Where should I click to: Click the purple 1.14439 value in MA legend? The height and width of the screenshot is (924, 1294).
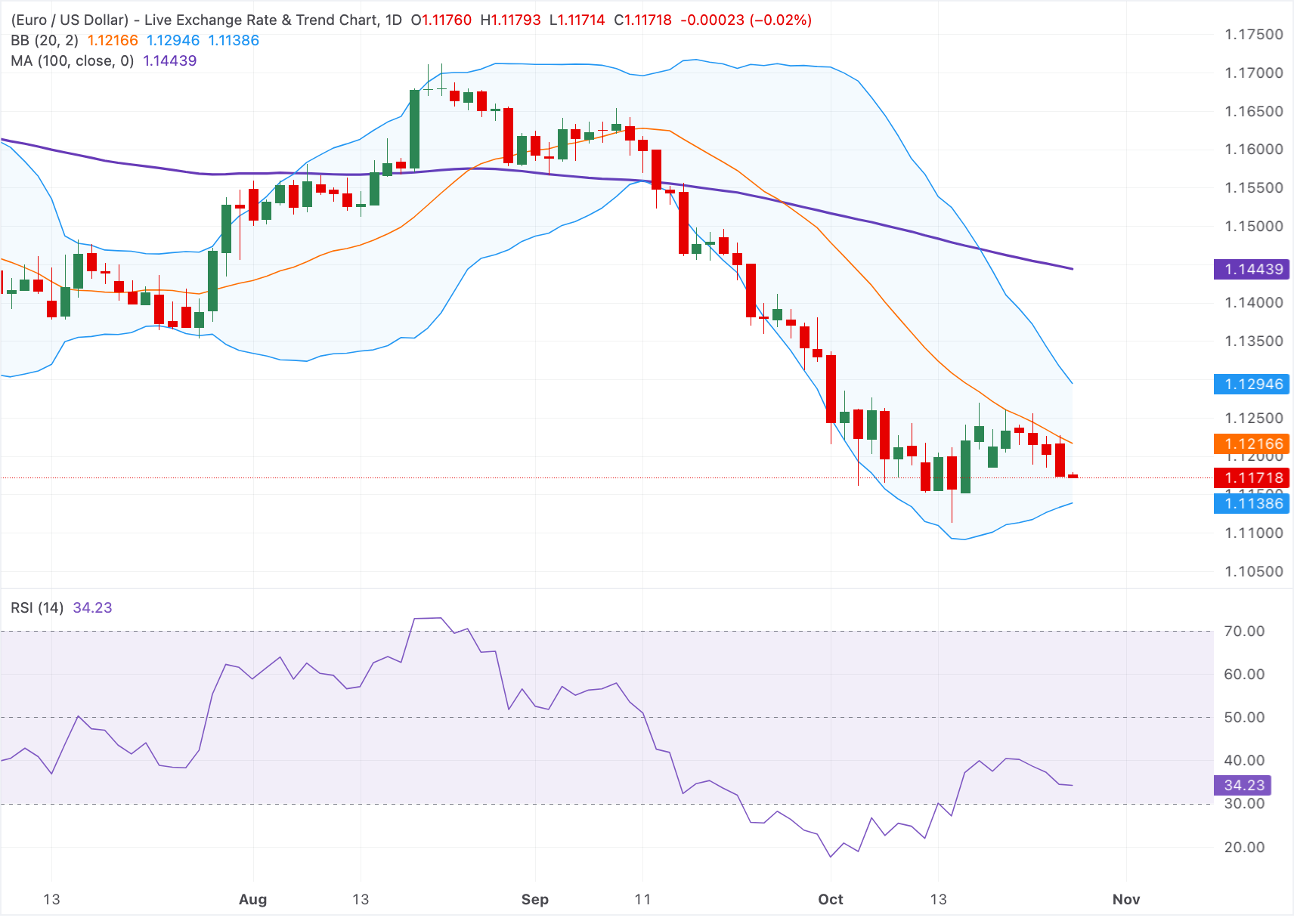pos(170,60)
